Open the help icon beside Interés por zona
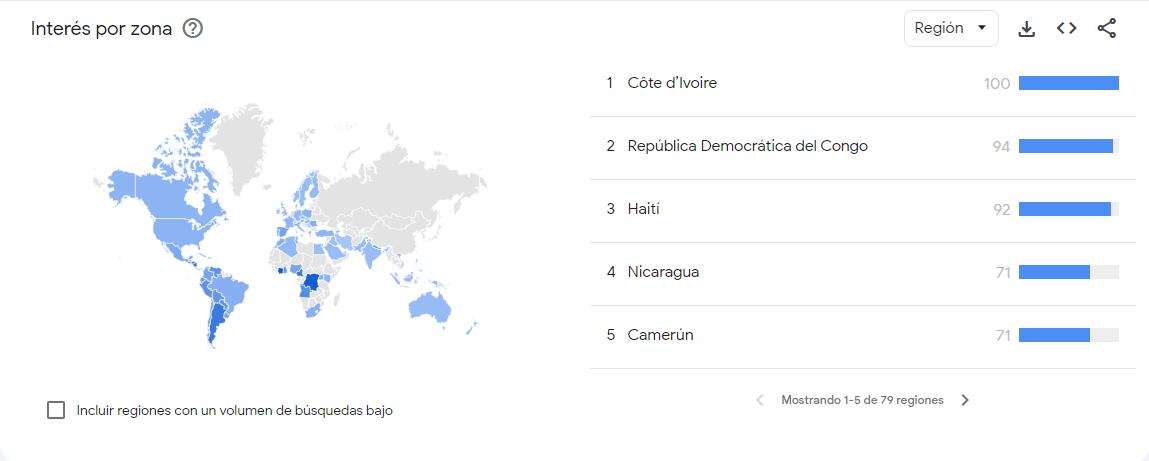The width and height of the screenshot is (1149, 461). (194, 29)
